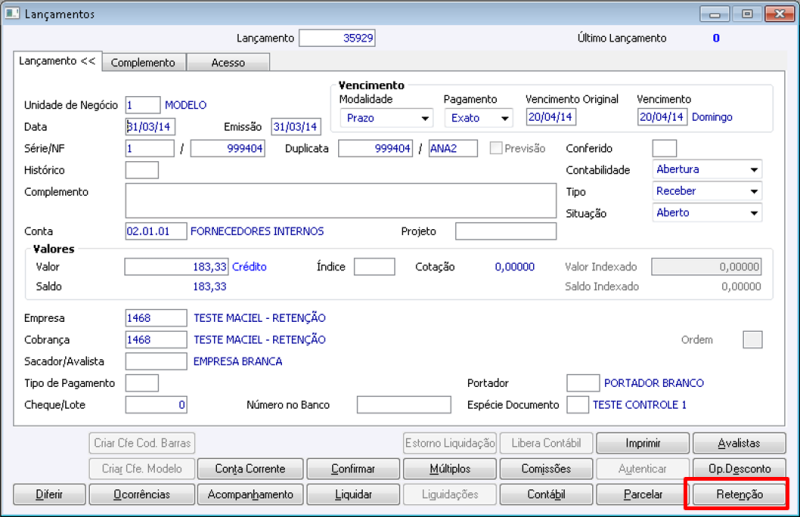Select the Lançamento << tab

(x=58, y=61)
